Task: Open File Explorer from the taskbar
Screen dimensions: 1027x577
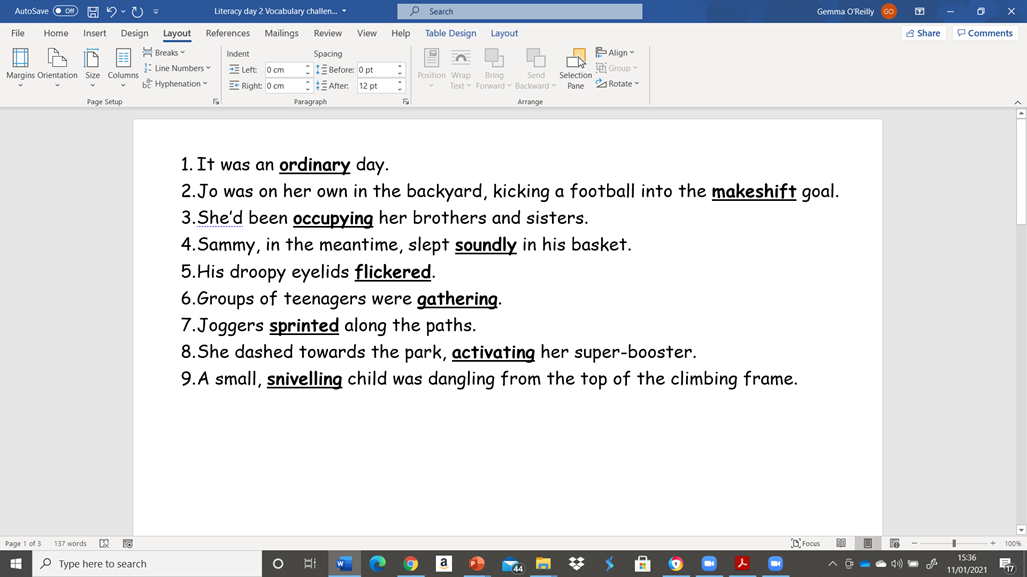Action: pos(543,564)
